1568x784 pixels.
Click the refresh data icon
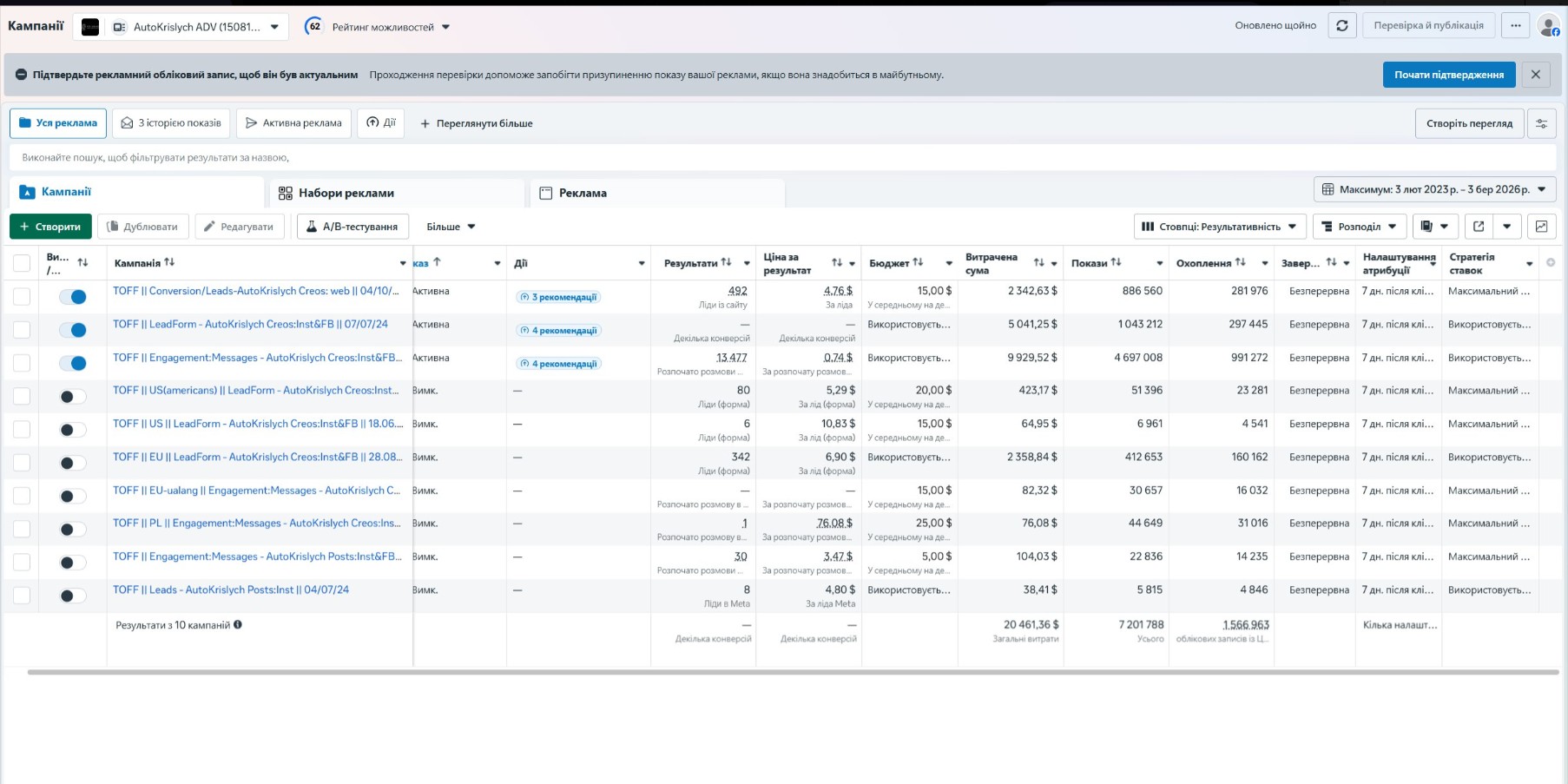1341,26
